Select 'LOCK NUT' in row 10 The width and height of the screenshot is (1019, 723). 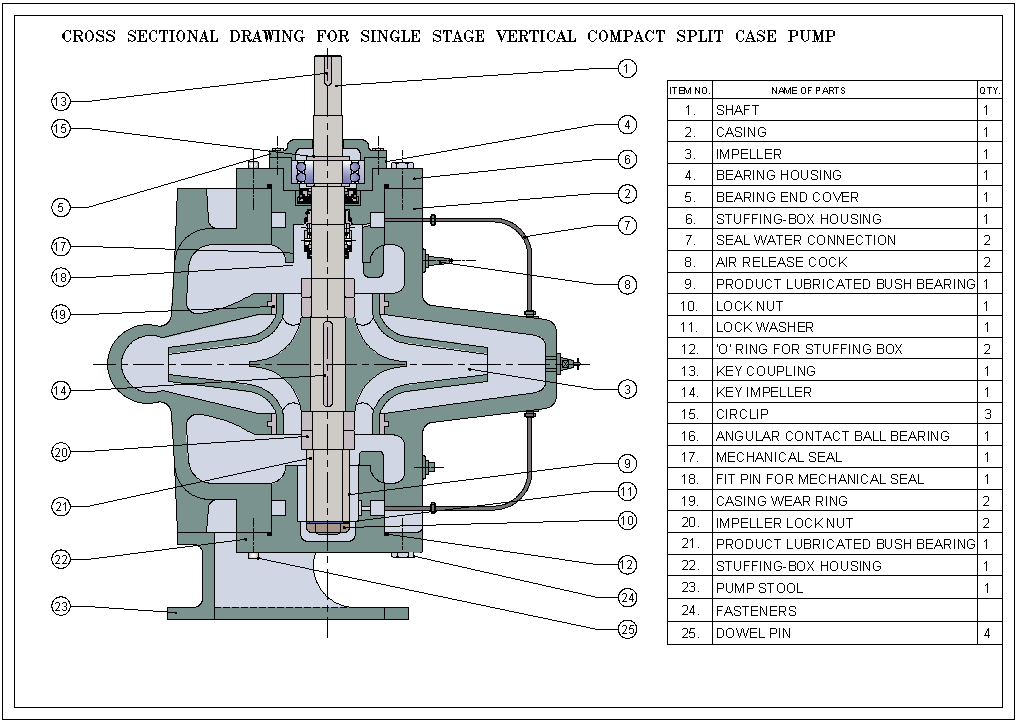pos(749,306)
